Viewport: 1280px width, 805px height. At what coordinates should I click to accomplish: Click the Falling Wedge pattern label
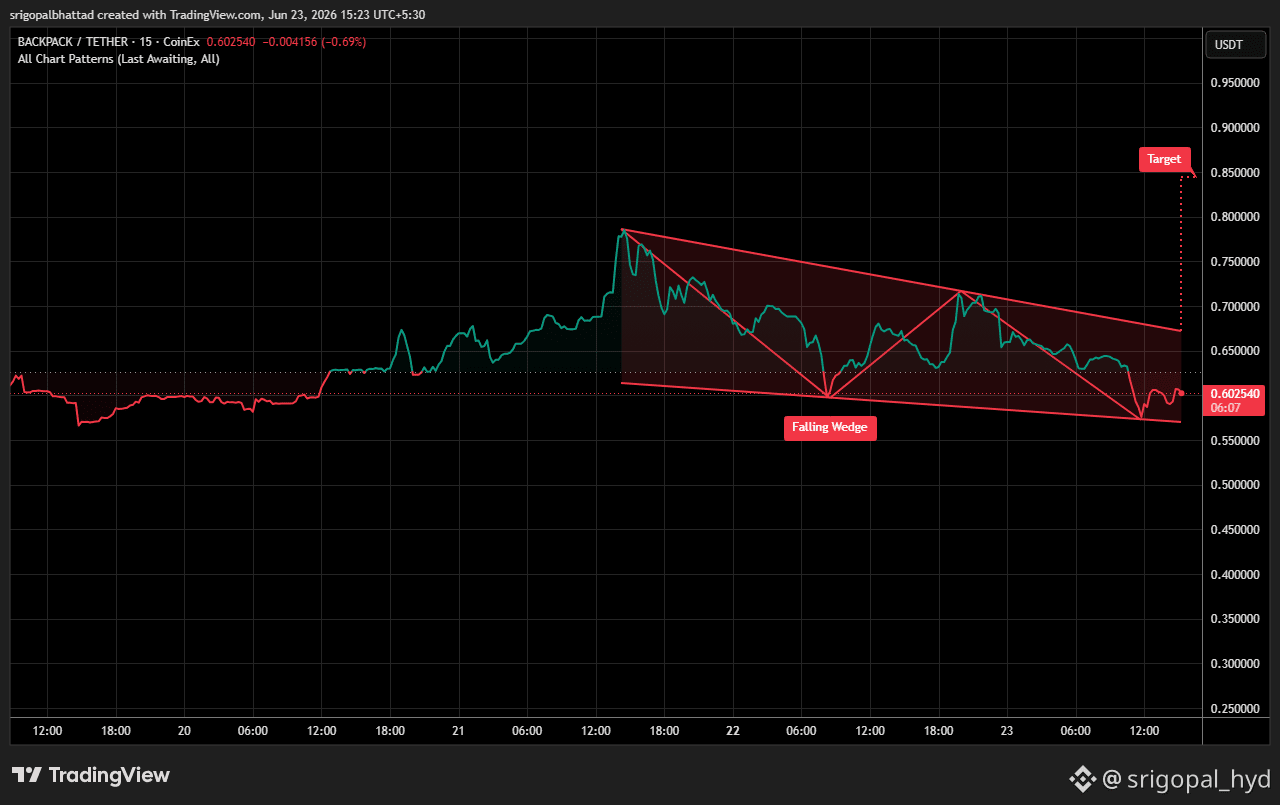(830, 428)
